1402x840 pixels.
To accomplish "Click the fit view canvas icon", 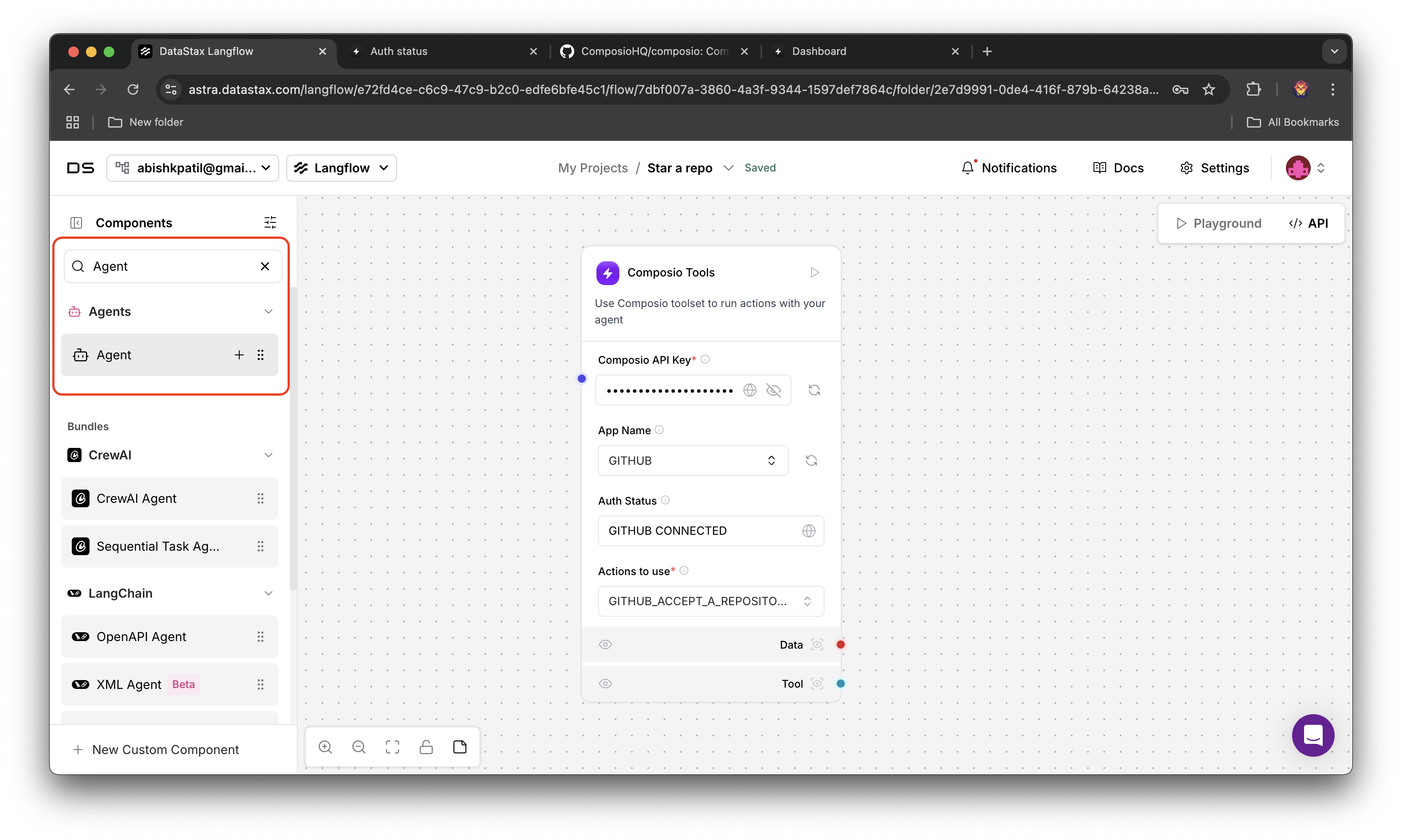I will tap(392, 747).
